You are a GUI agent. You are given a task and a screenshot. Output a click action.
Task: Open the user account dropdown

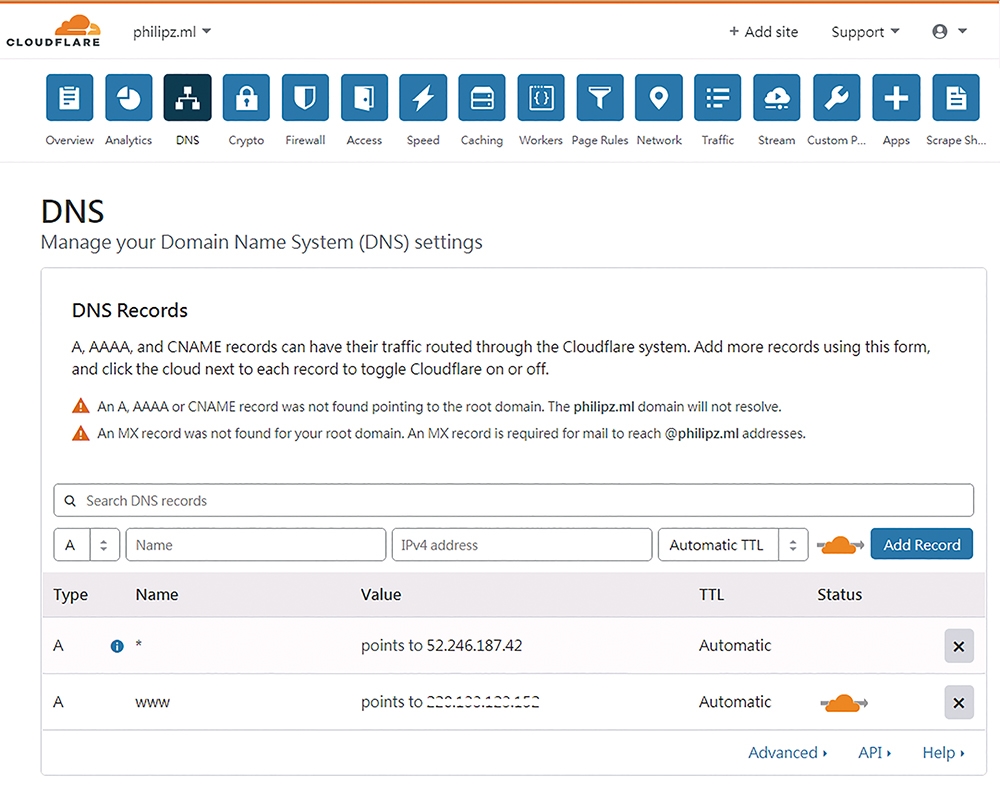pos(950,31)
